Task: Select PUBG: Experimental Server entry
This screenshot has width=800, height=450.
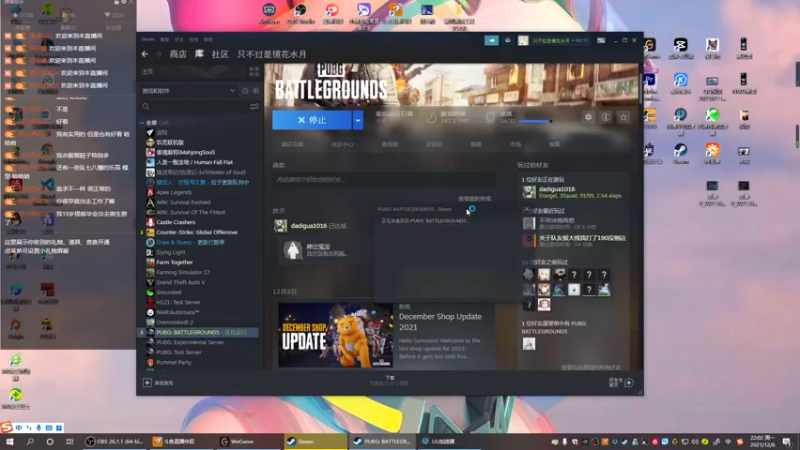Action: 190,342
